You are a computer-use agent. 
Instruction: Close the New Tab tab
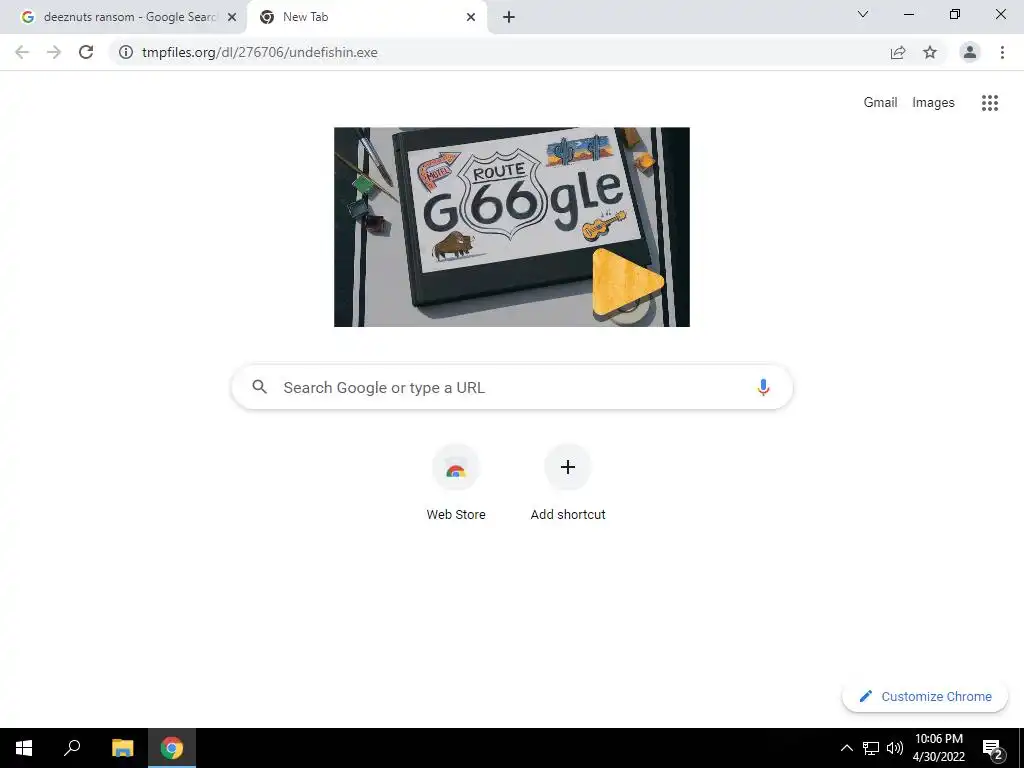pos(471,17)
